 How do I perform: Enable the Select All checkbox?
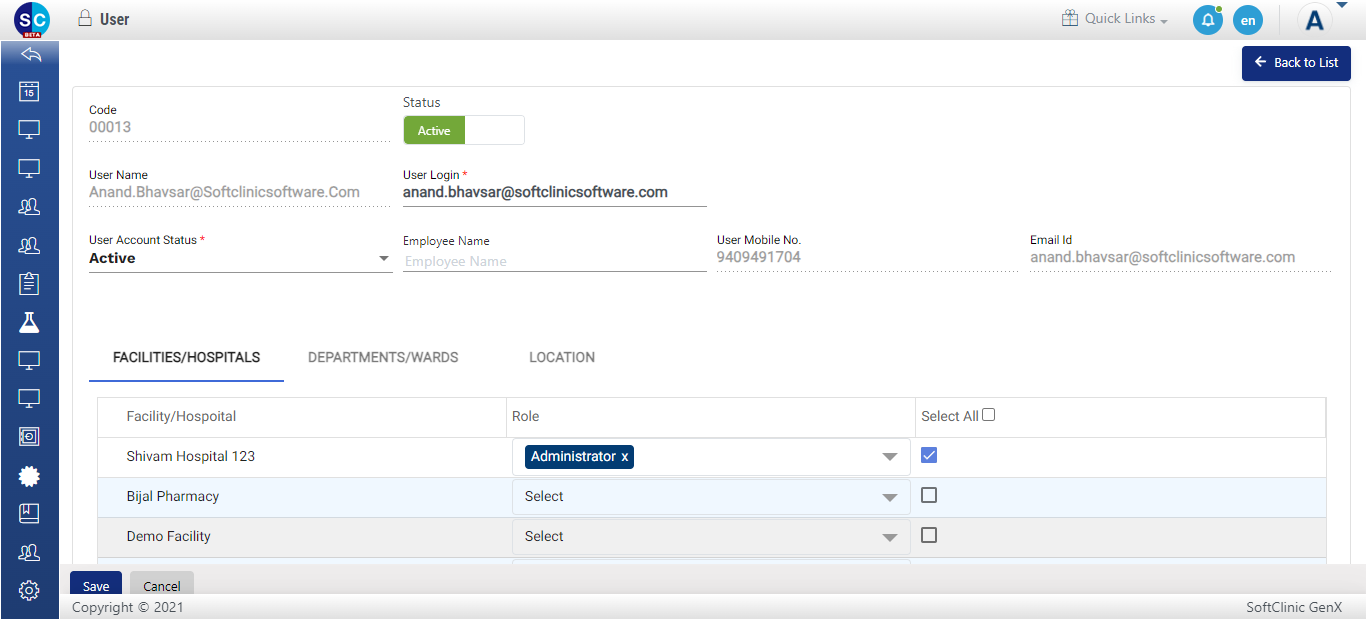[988, 413]
